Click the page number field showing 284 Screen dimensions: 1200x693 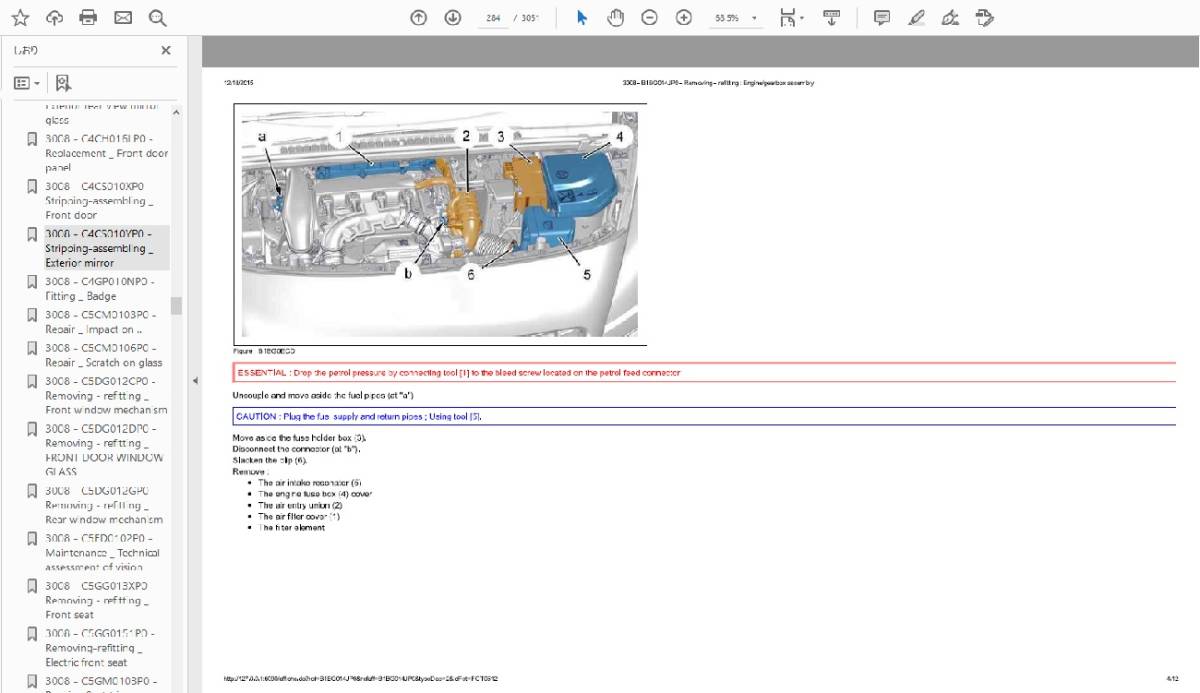(x=492, y=18)
